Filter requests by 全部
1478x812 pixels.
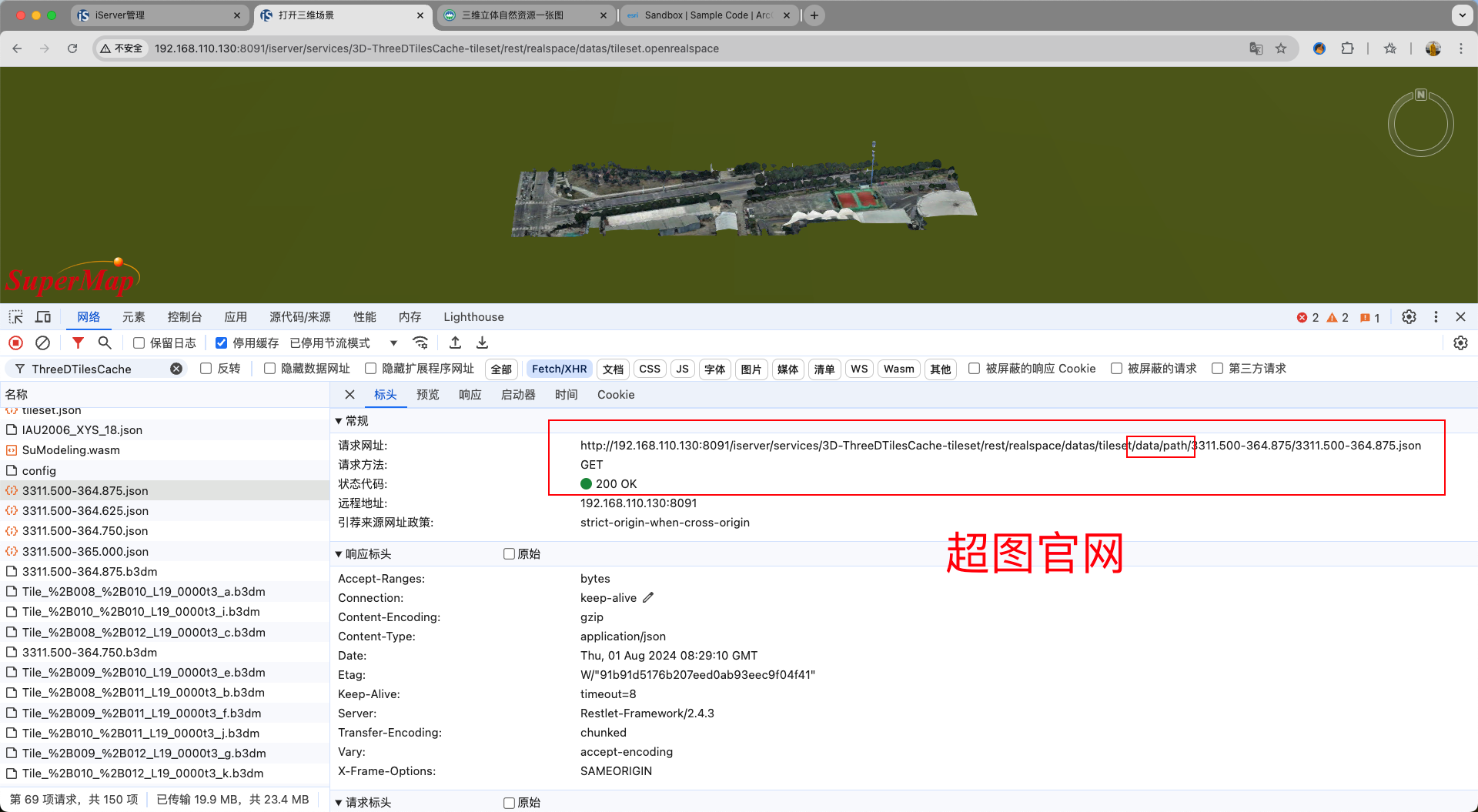point(502,369)
